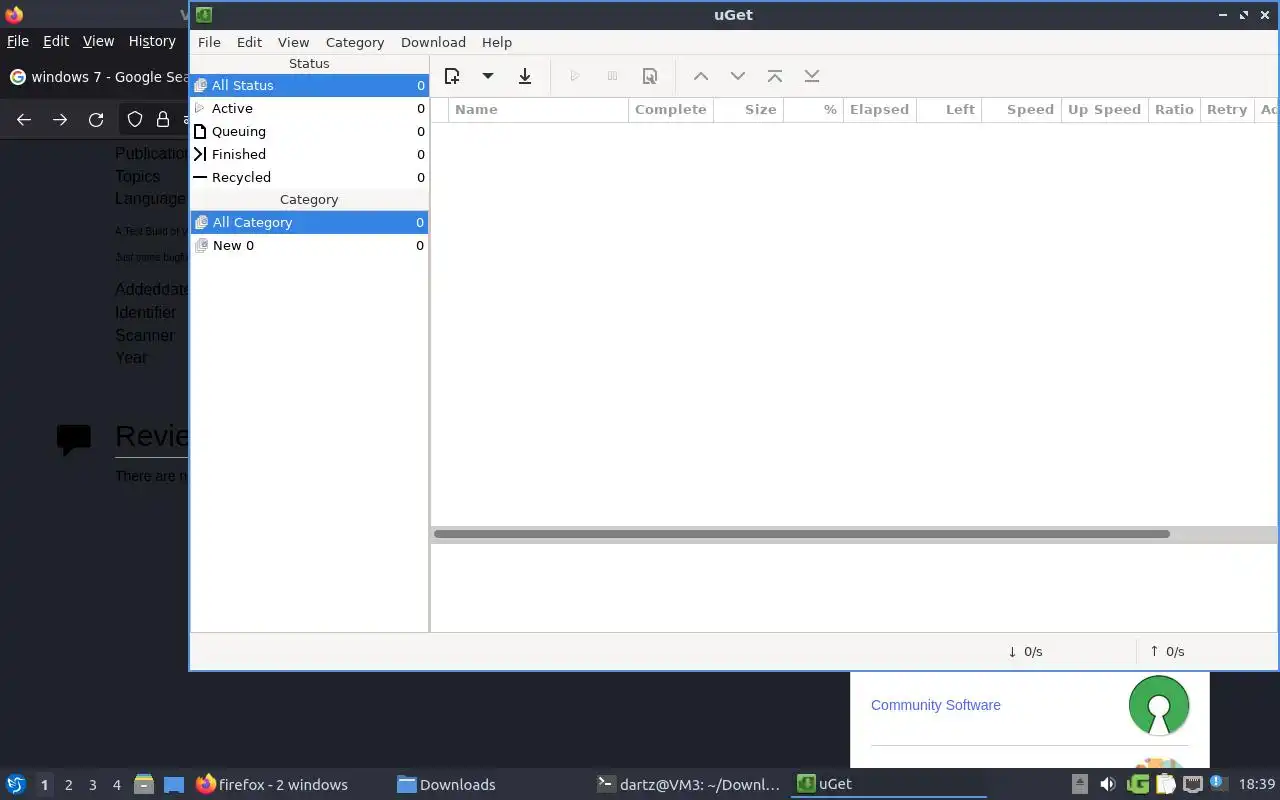
Task: Click the Move Up arrow icon
Action: (701, 76)
